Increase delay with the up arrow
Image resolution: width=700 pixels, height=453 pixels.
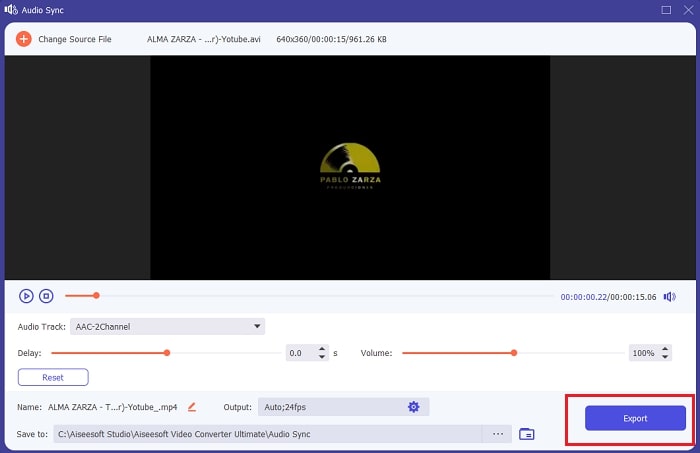pyautogui.click(x=322, y=349)
